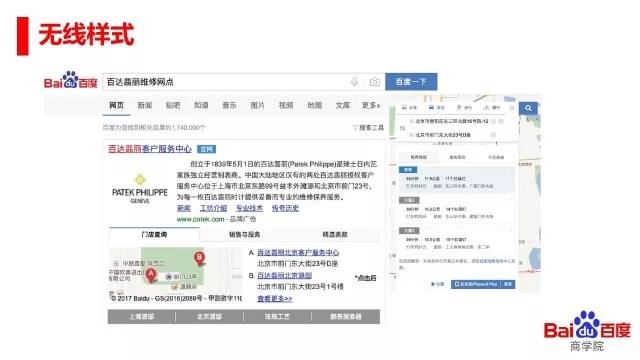Open the 工坊介绍 sublink
Image resolution: width=640 pixels, height=360 pixels.
[x=213, y=208]
